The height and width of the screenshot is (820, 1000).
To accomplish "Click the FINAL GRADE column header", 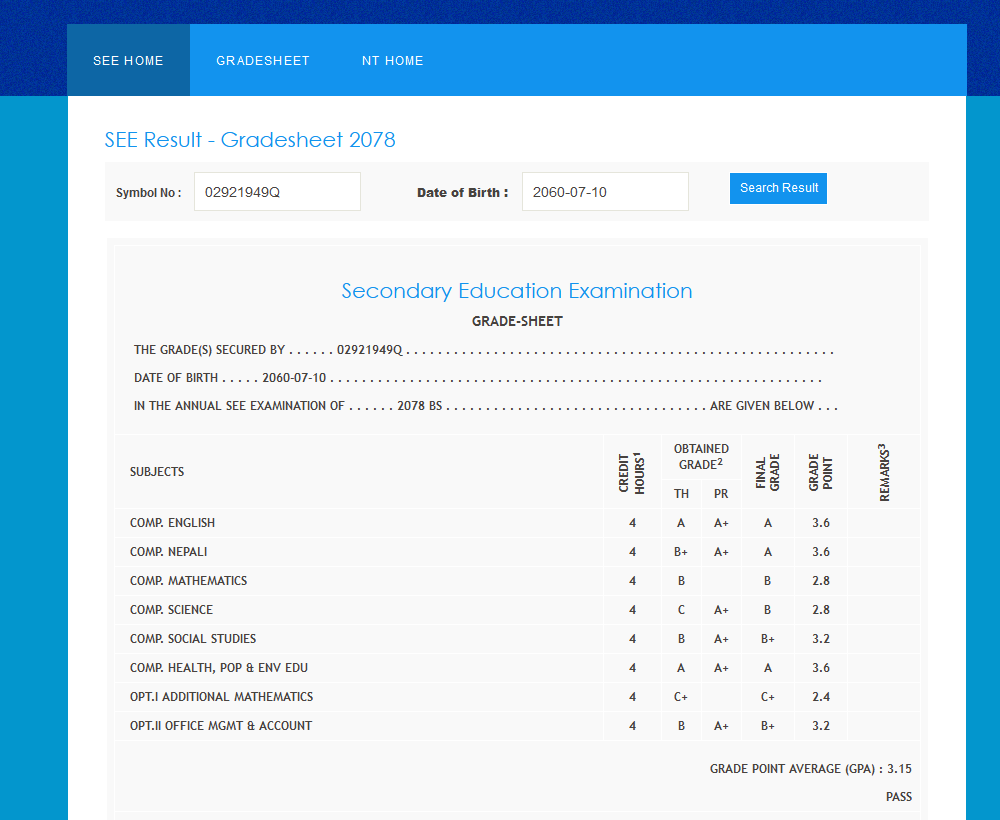I will coord(767,472).
